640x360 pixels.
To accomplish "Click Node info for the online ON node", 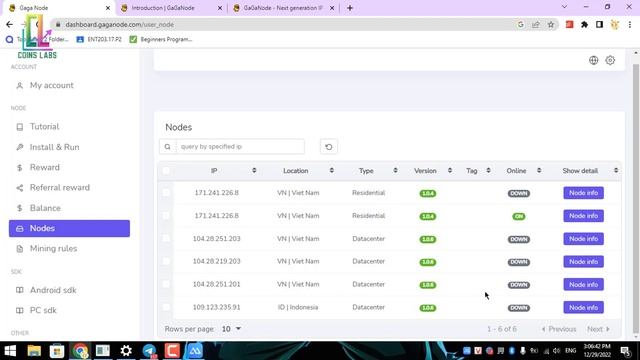I will [x=583, y=216].
